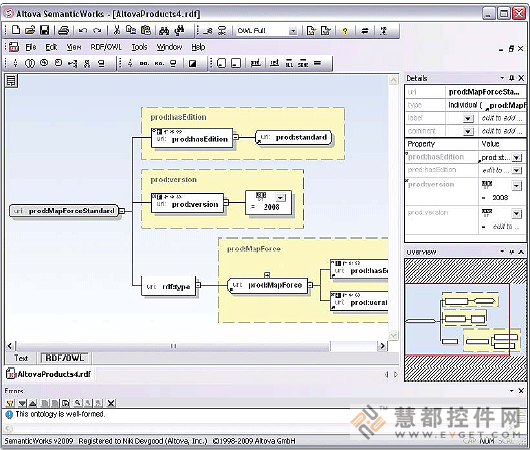Click the diagram's vertical scroll up arrow
This screenshot has width=530, height=450.
pyautogui.click(x=393, y=80)
